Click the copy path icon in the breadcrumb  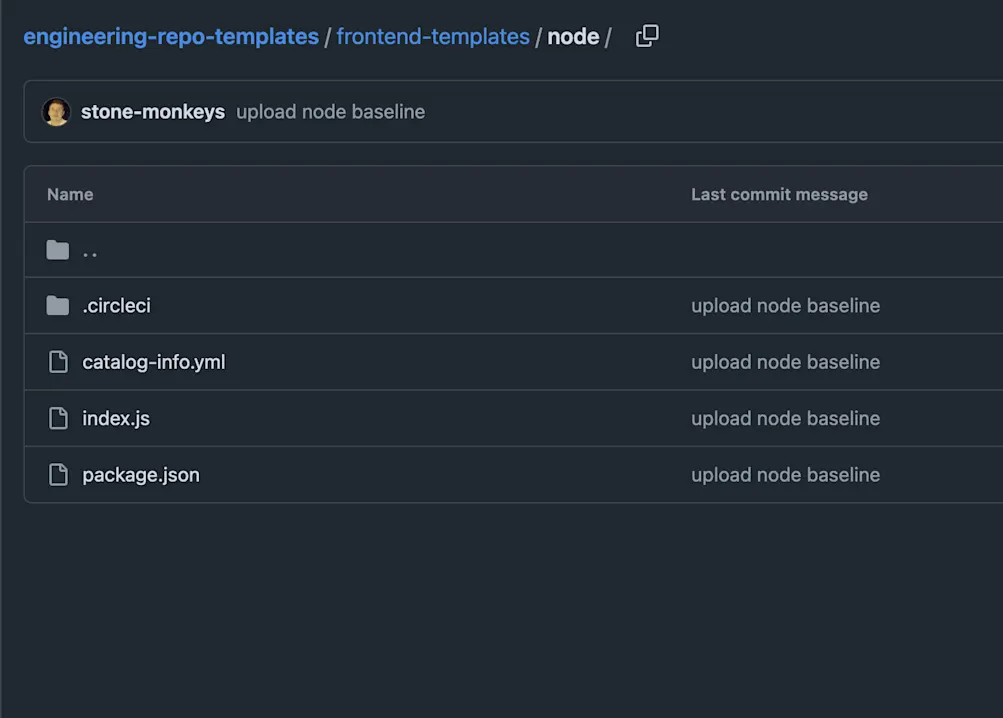coord(646,35)
